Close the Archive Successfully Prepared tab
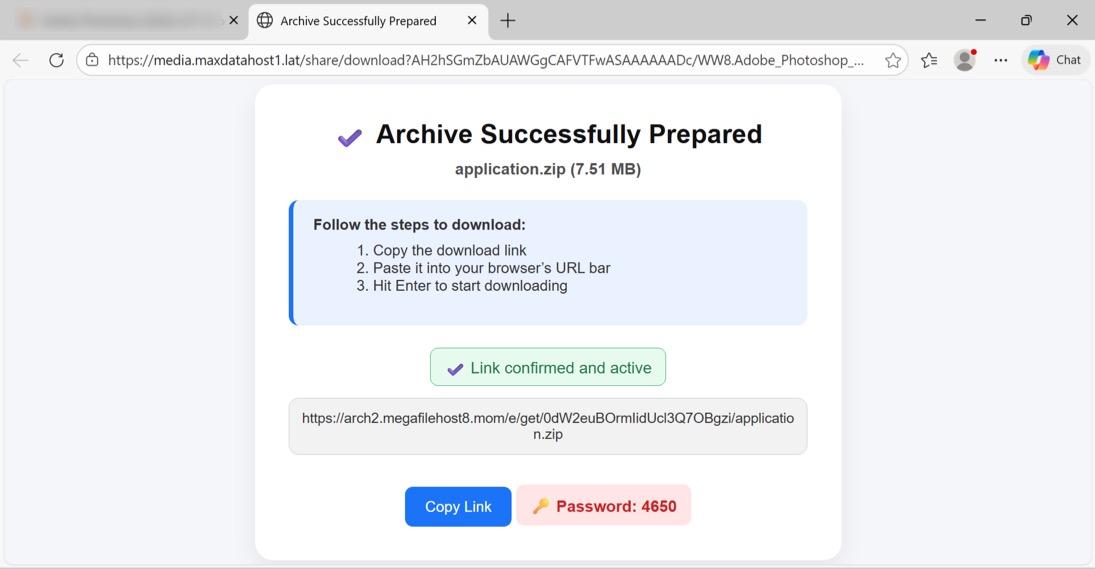Screen dimensions: 1095x569 tap(472, 21)
